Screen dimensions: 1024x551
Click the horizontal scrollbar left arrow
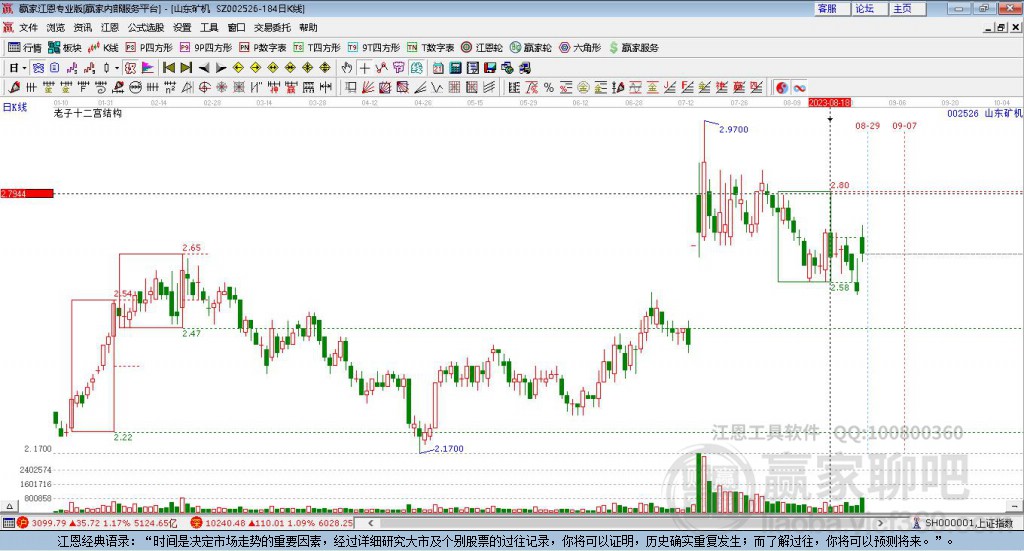tap(370, 523)
